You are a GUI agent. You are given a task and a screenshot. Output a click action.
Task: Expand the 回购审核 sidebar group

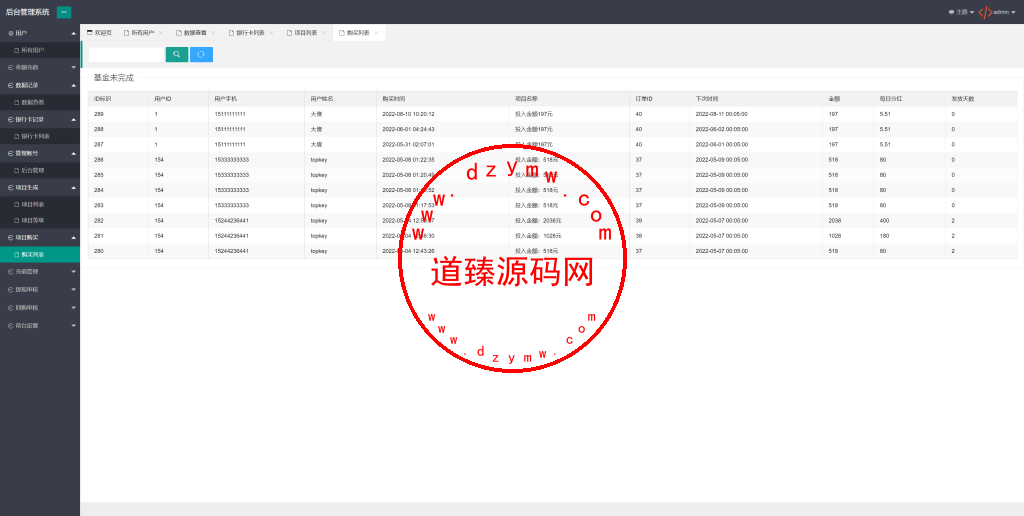(x=40, y=307)
